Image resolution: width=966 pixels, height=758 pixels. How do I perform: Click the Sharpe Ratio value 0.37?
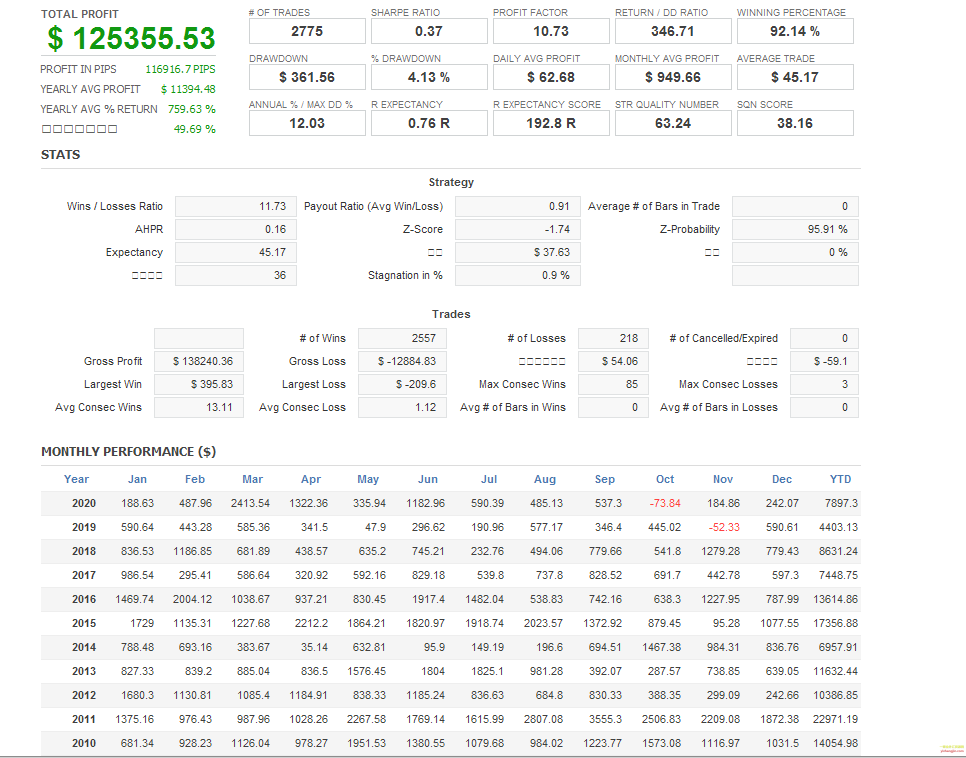click(x=429, y=31)
